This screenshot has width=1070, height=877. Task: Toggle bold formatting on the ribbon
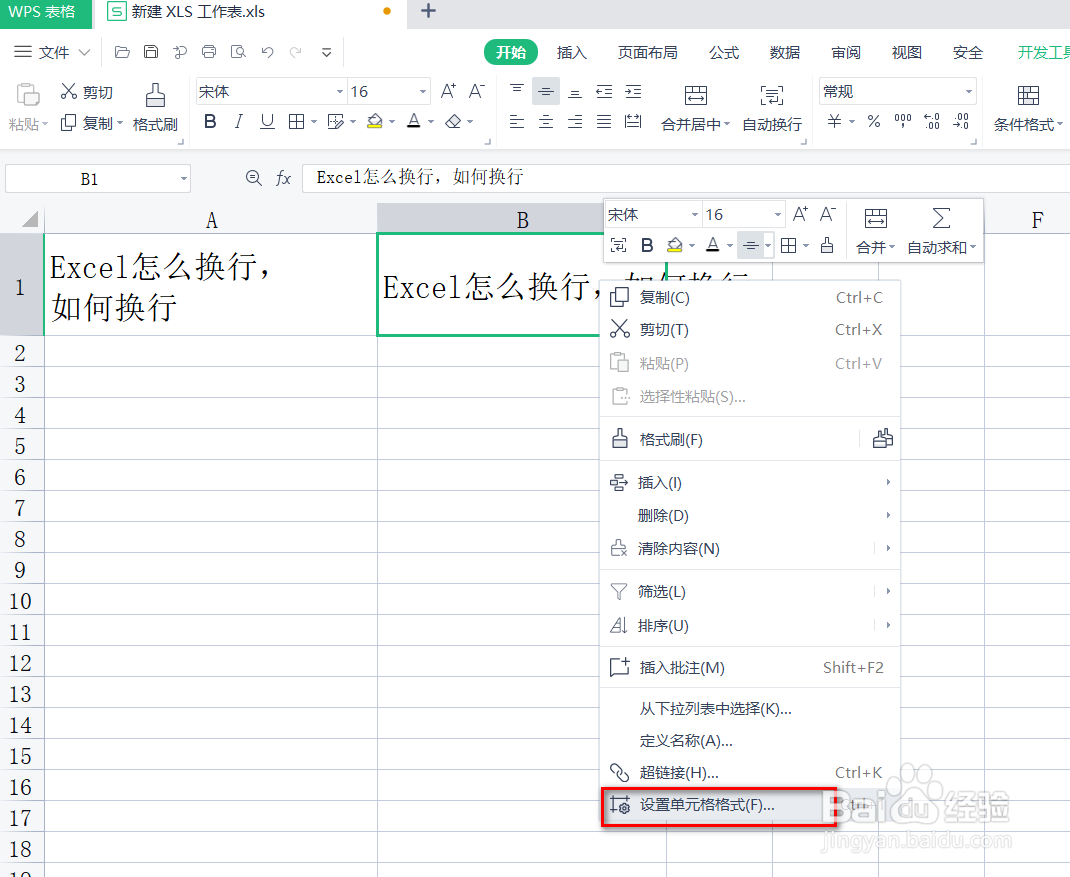coord(210,122)
